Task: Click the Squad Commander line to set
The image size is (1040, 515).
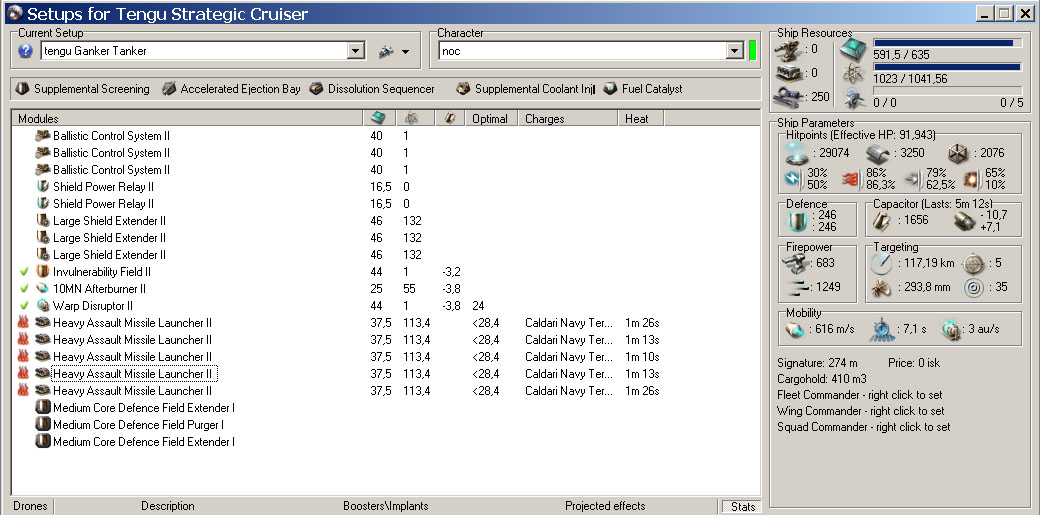Action: 864,427
